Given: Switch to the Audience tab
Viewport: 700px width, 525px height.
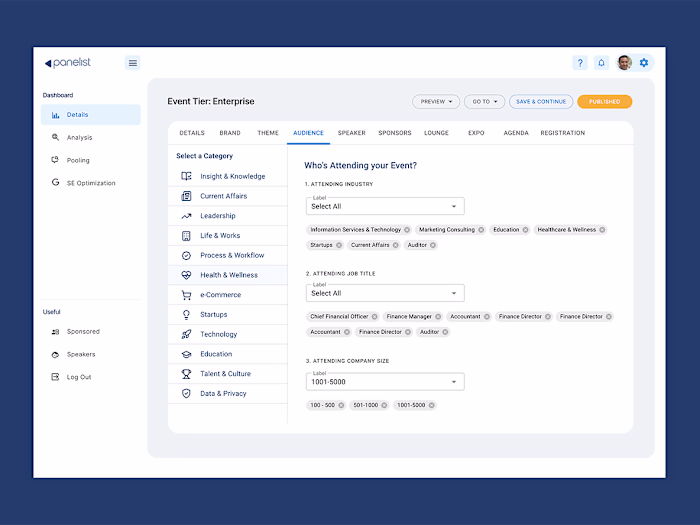Looking at the screenshot, I should point(308,133).
